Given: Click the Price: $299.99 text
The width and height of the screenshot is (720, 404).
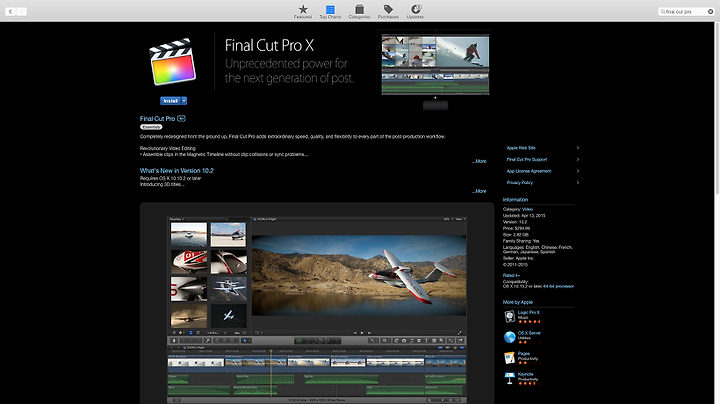Looking at the screenshot, I should [x=517, y=228].
